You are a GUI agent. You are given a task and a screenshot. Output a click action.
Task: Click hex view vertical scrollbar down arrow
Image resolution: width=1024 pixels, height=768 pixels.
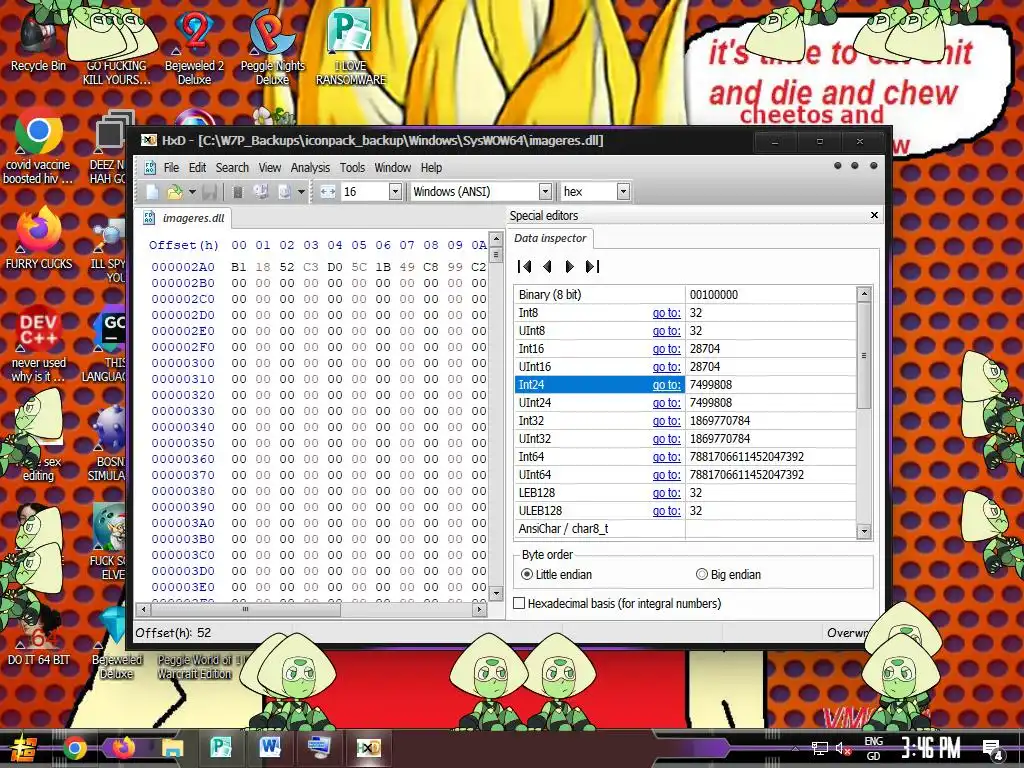point(496,594)
